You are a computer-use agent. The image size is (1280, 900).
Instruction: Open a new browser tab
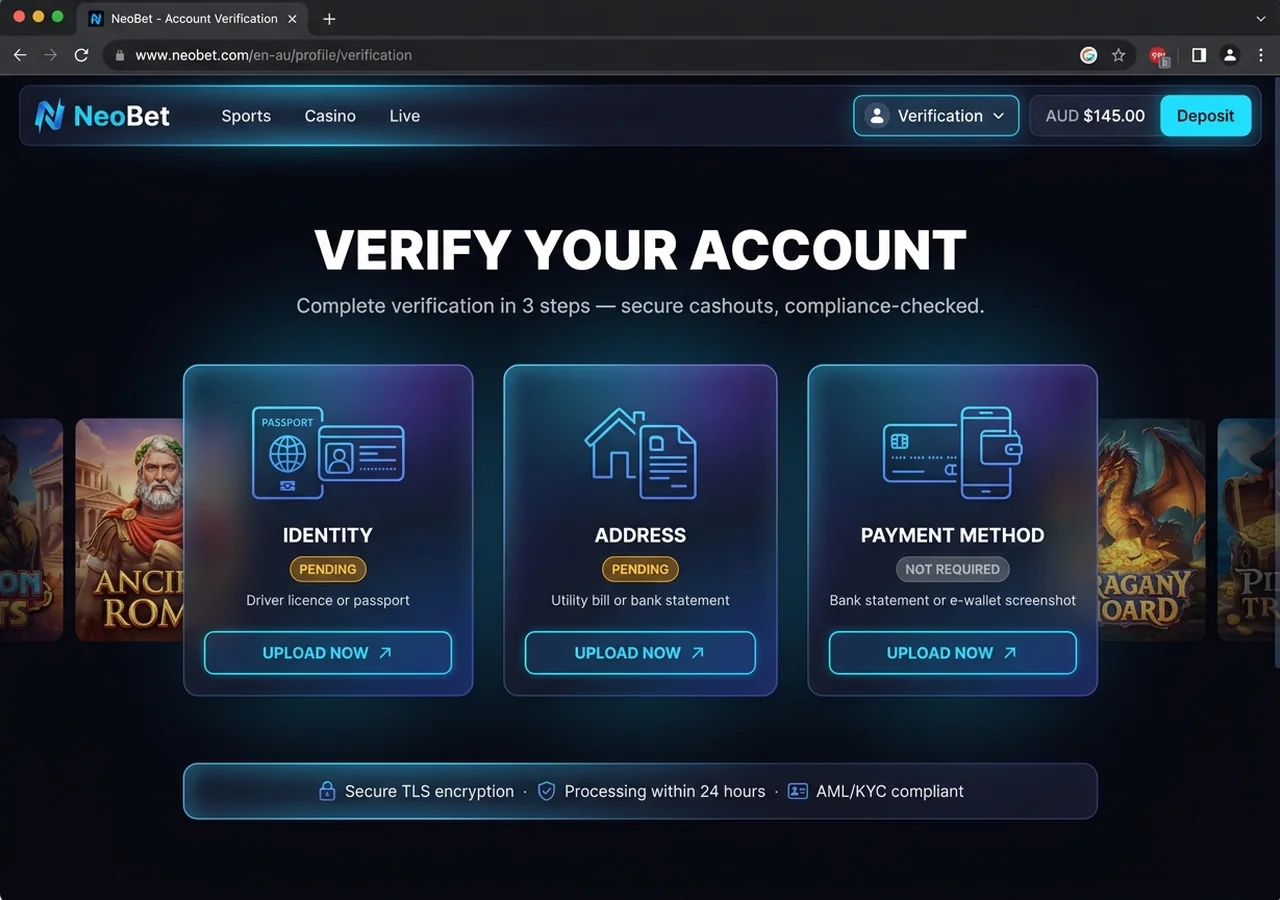pos(329,18)
